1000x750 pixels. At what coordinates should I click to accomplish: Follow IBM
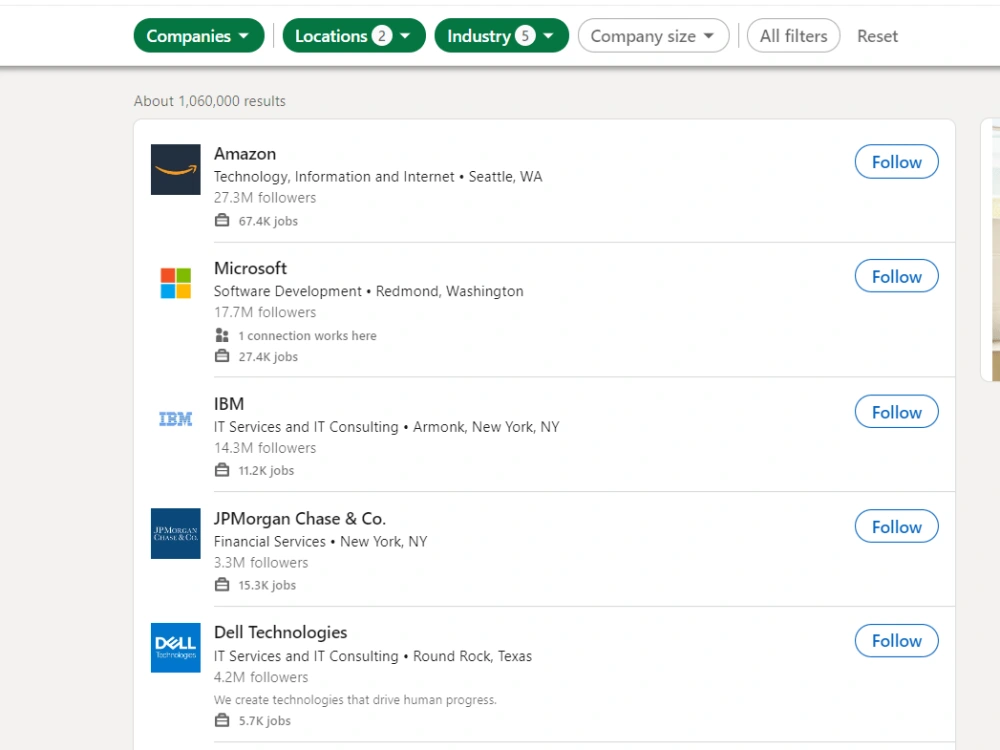point(896,411)
